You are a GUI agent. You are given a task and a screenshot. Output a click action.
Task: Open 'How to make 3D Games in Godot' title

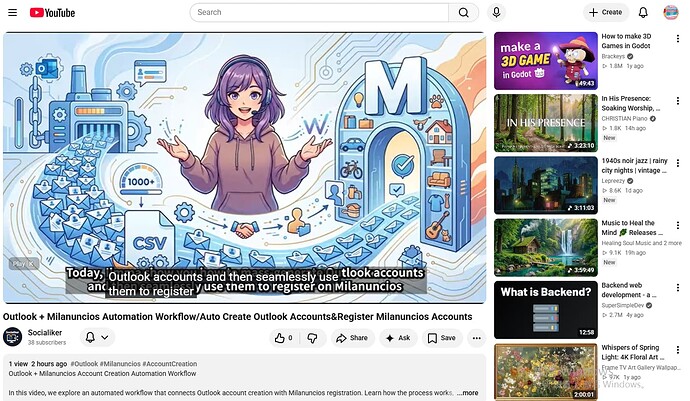(x=626, y=41)
